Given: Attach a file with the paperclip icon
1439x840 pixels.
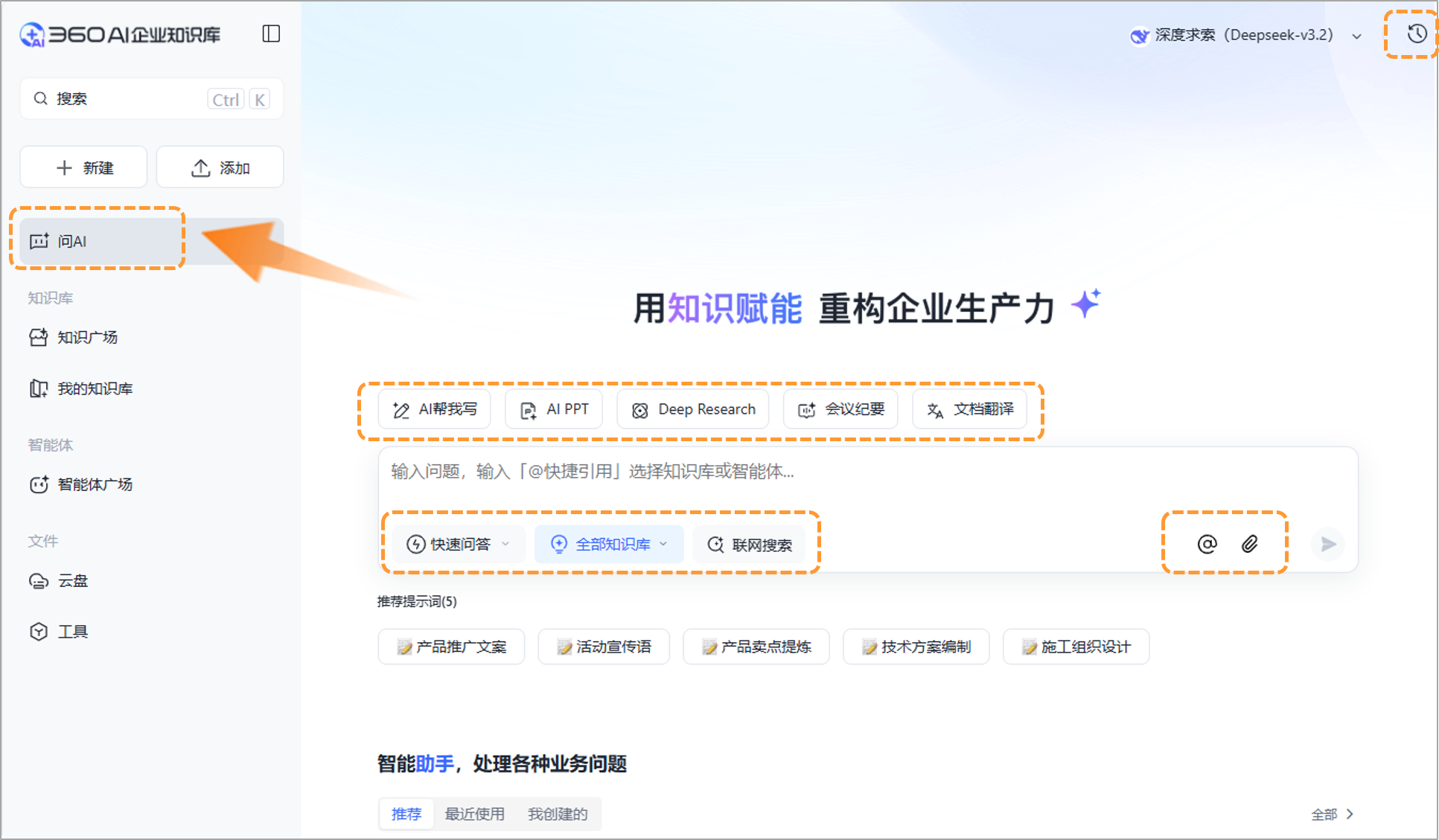Looking at the screenshot, I should pos(1251,544).
